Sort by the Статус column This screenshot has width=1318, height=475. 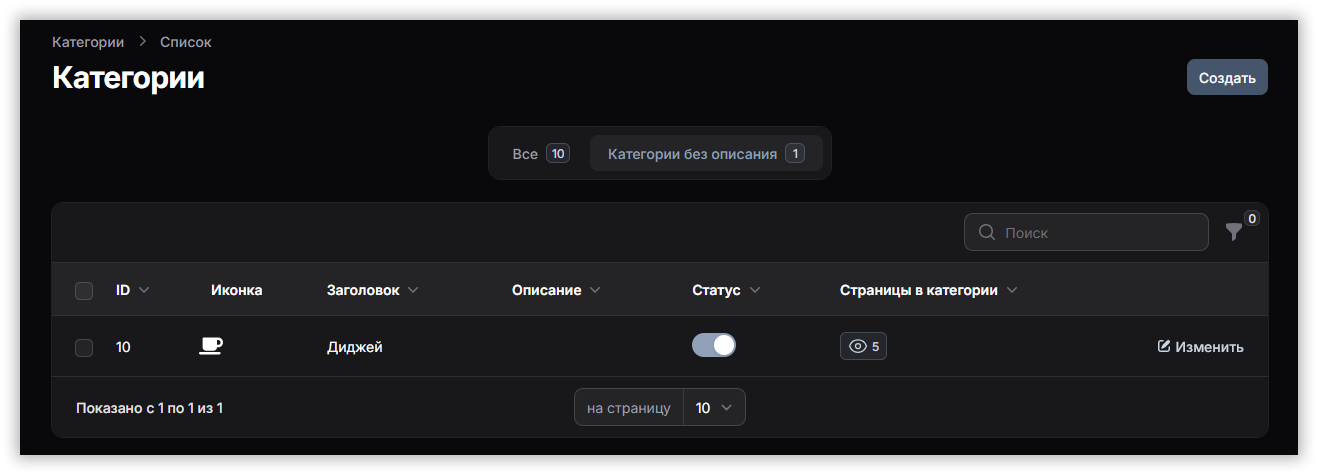point(726,290)
